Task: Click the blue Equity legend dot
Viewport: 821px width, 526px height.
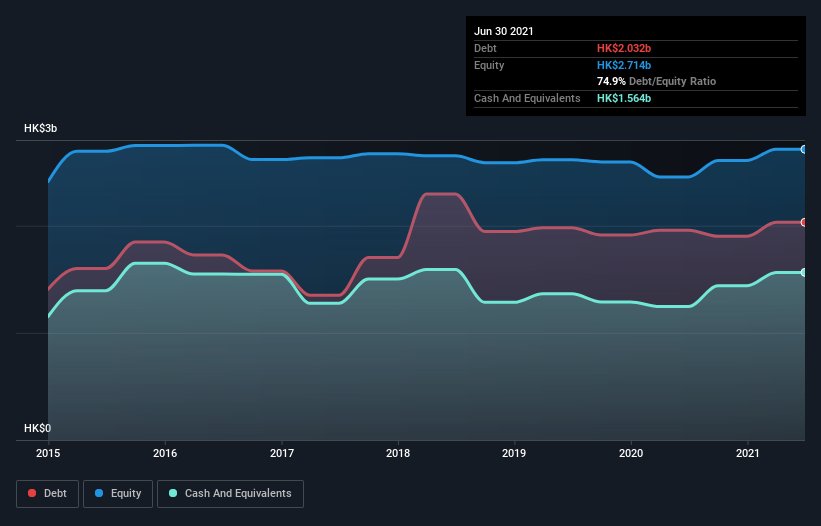Action: point(99,493)
